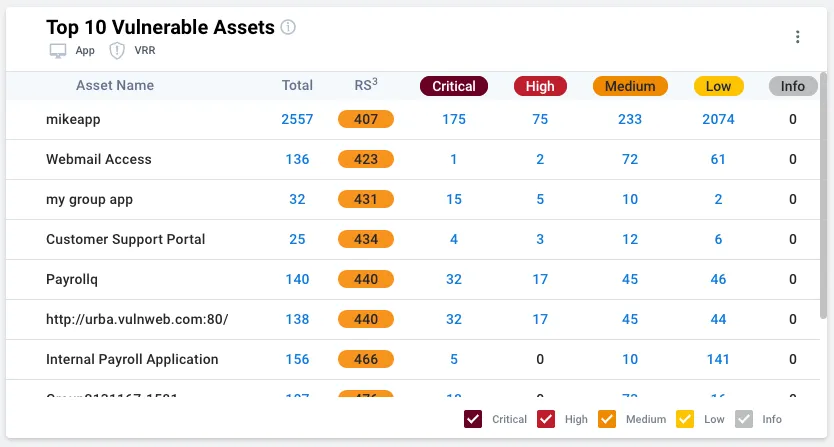
Task: Open mikeapp critical count 175
Action: pos(454,119)
